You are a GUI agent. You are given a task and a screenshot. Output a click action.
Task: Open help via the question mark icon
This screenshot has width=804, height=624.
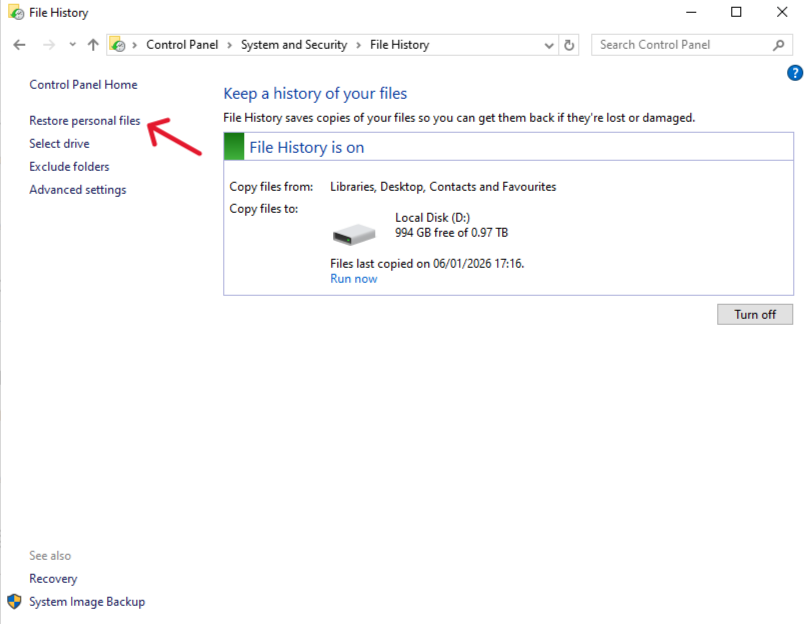point(795,72)
